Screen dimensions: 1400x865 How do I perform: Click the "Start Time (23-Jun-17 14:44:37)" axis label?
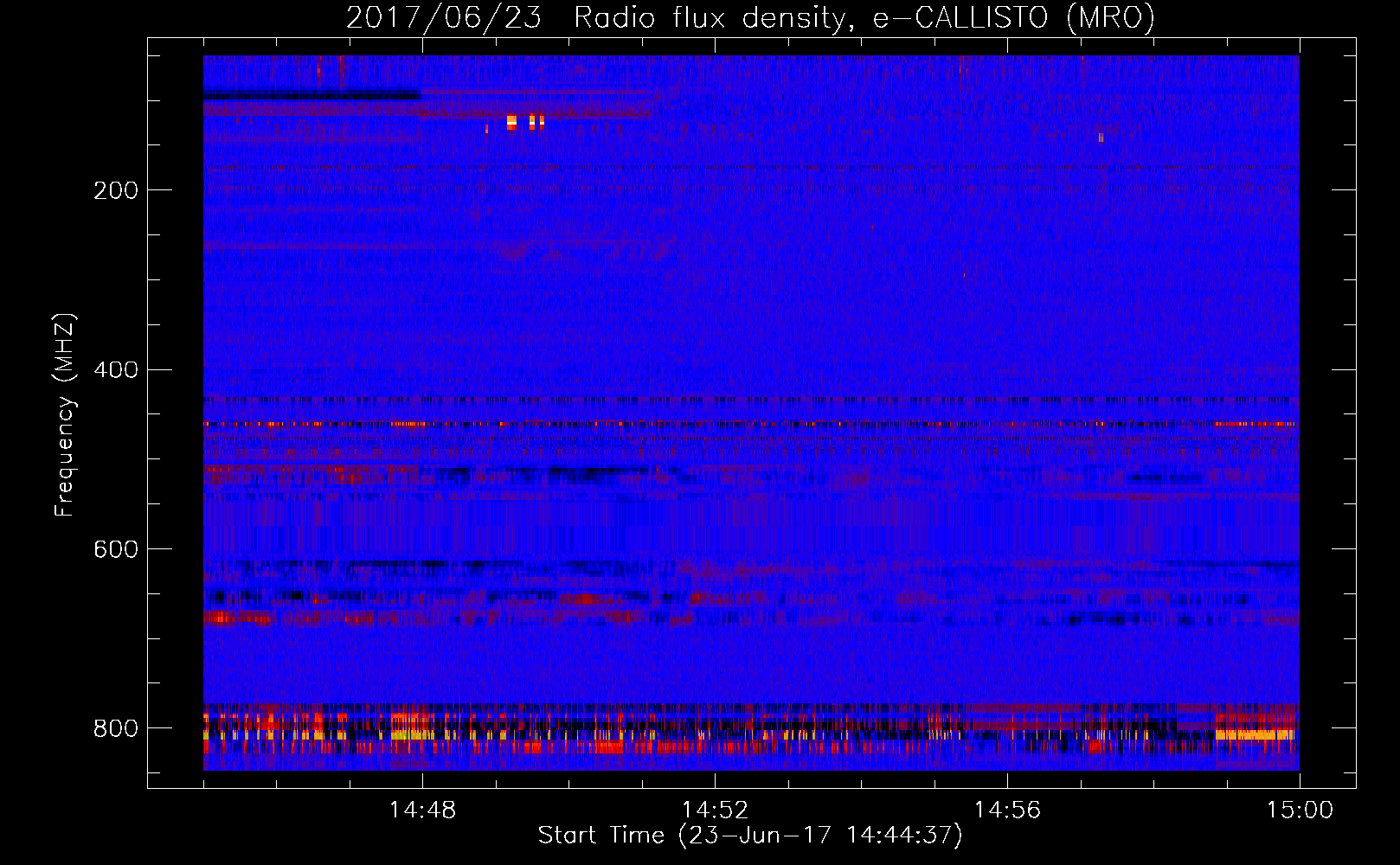click(x=750, y=836)
